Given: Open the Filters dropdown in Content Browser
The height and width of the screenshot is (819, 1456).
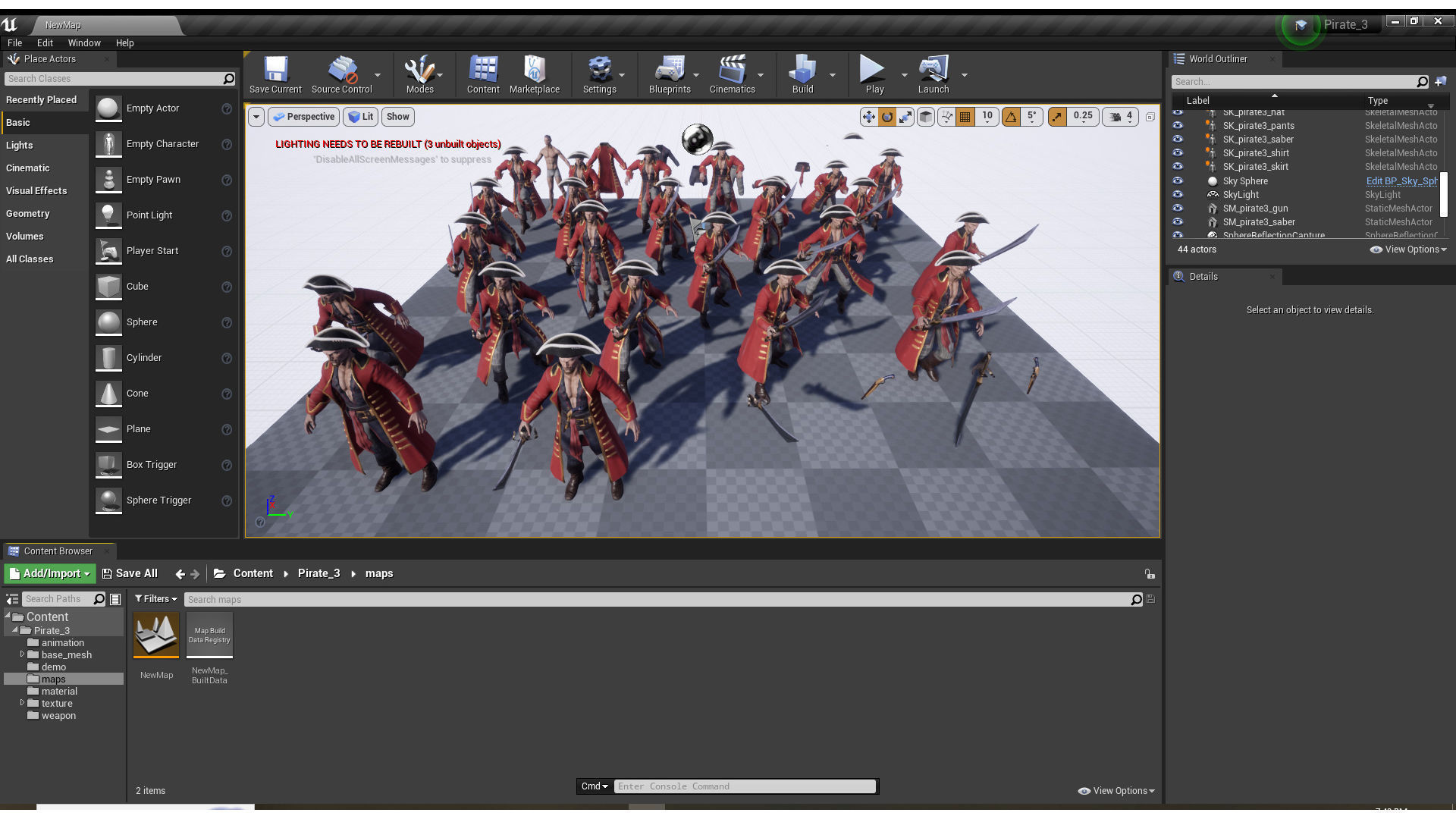Looking at the screenshot, I should click(156, 599).
